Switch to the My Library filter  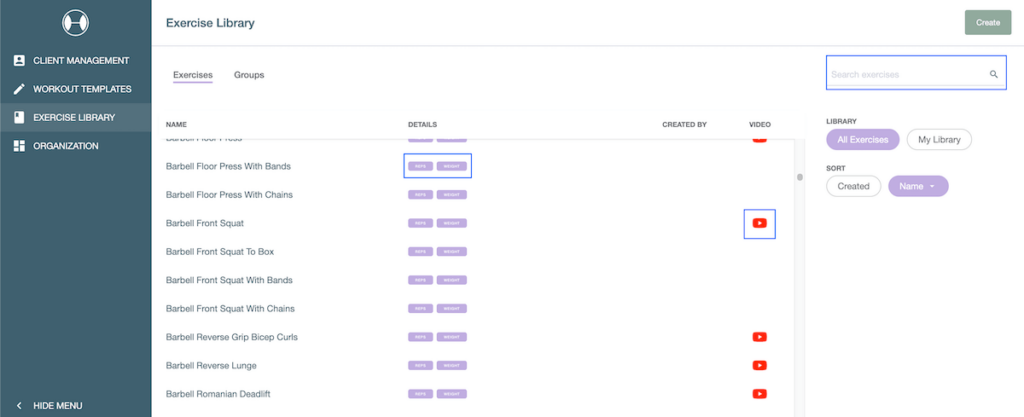[x=939, y=140]
